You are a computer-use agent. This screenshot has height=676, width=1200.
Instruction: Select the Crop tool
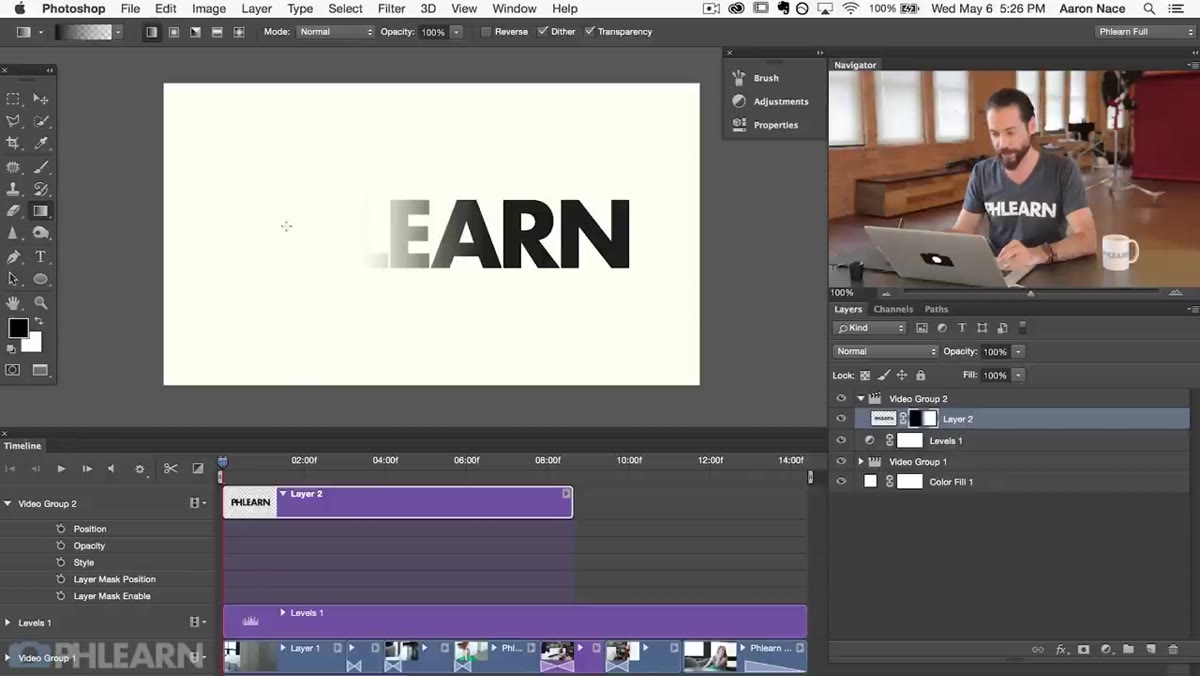point(13,144)
